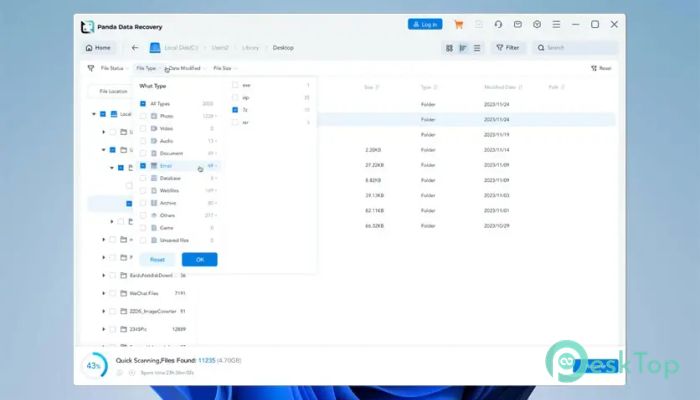Click the OK button in type filter
Viewport: 700px width, 400px height.
pos(200,259)
